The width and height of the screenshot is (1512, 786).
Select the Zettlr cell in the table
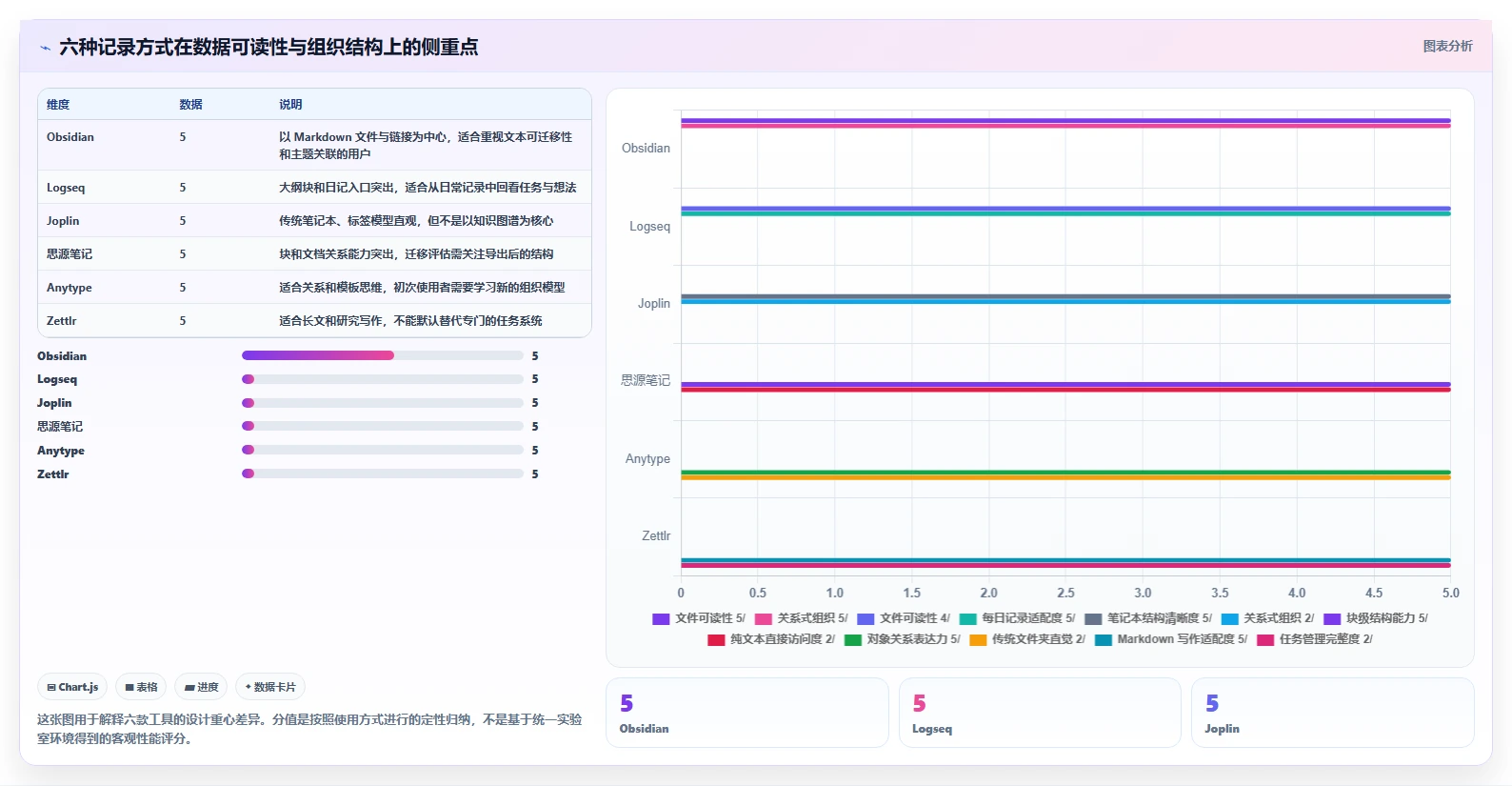pos(62,321)
